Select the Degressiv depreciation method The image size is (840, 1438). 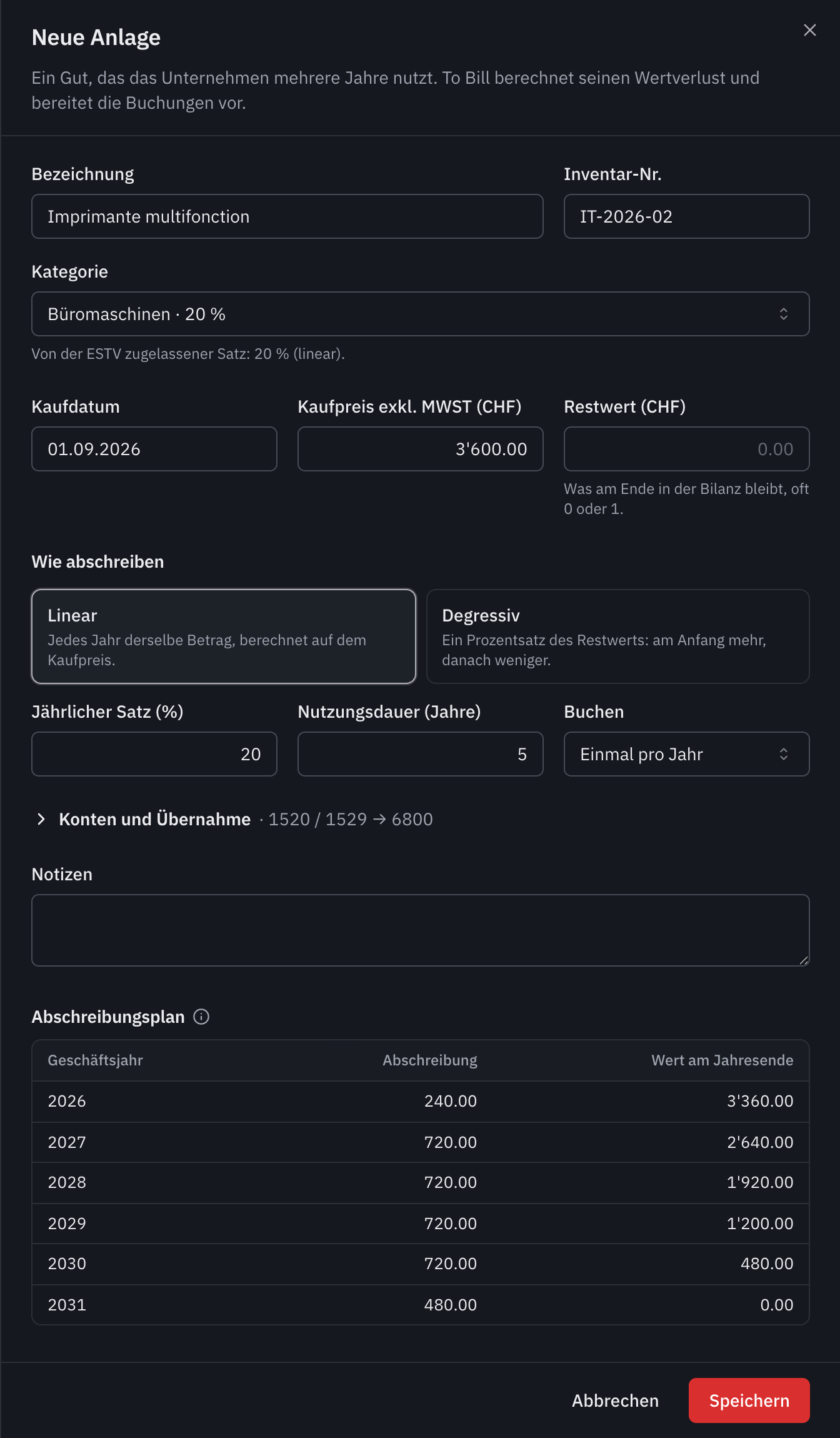tap(617, 636)
